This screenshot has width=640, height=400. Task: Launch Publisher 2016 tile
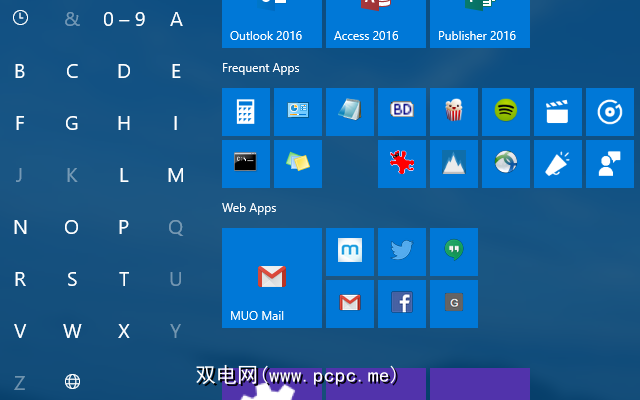[x=480, y=24]
